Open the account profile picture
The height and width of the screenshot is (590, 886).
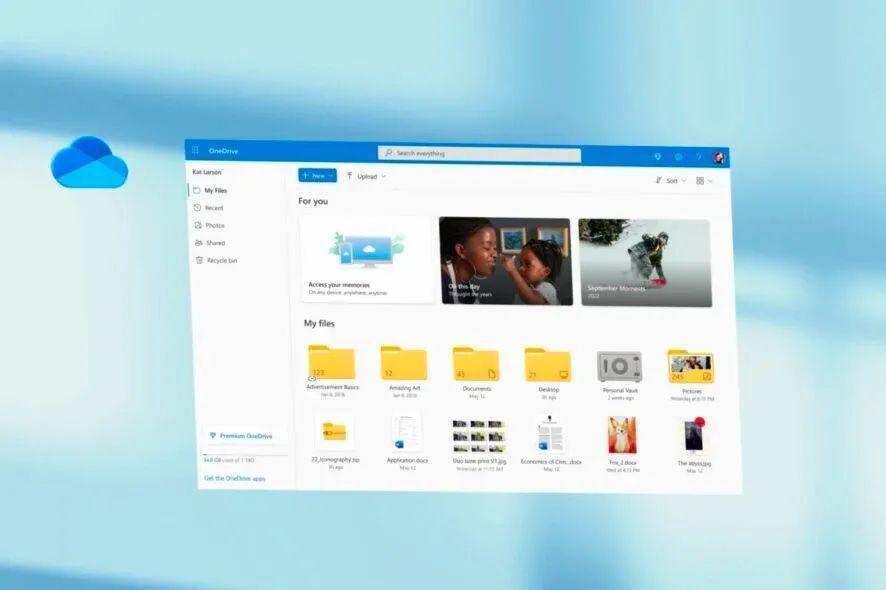pyautogui.click(x=719, y=157)
